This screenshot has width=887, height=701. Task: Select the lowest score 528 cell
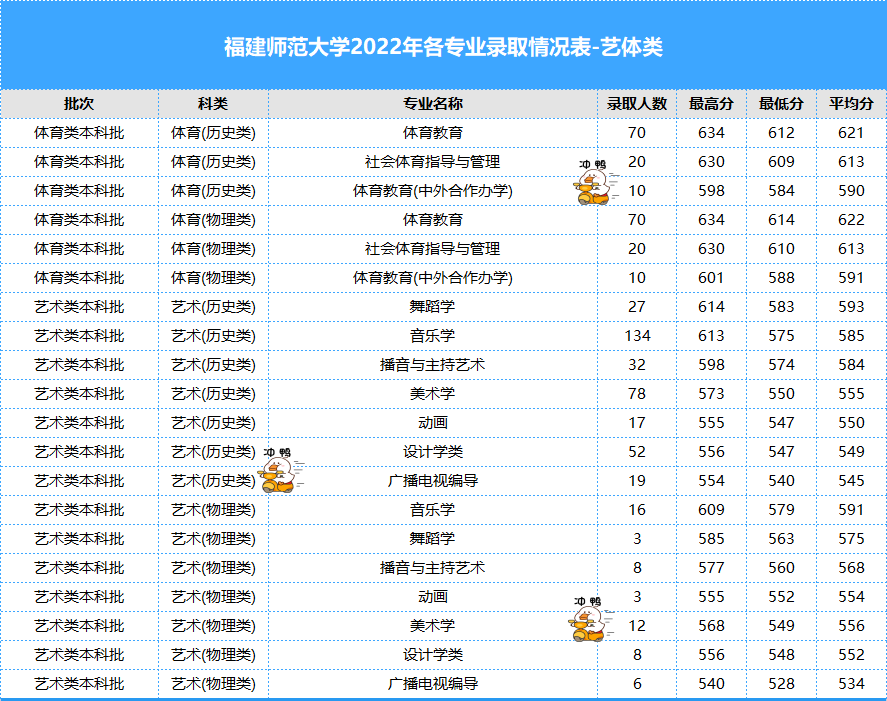[781, 684]
